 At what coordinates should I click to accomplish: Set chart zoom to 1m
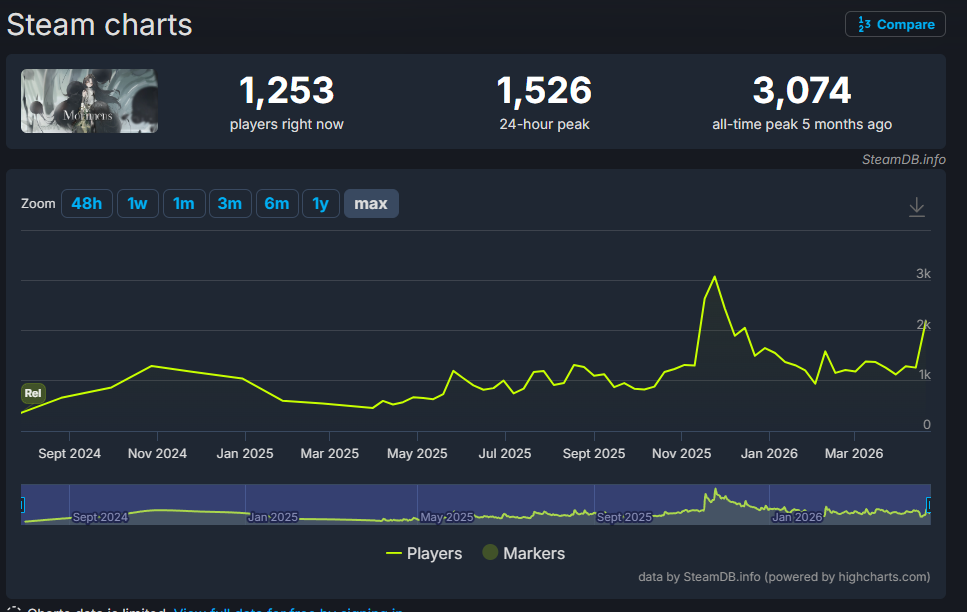click(x=184, y=204)
